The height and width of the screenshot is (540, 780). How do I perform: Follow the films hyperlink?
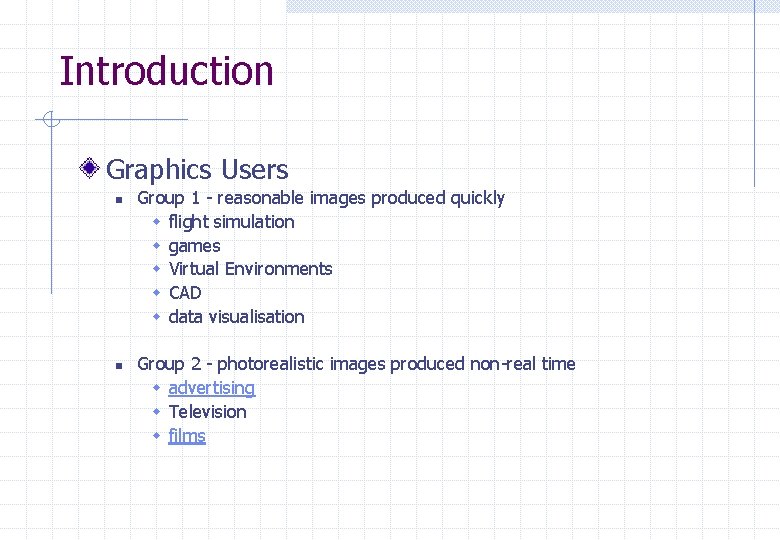coord(187,436)
